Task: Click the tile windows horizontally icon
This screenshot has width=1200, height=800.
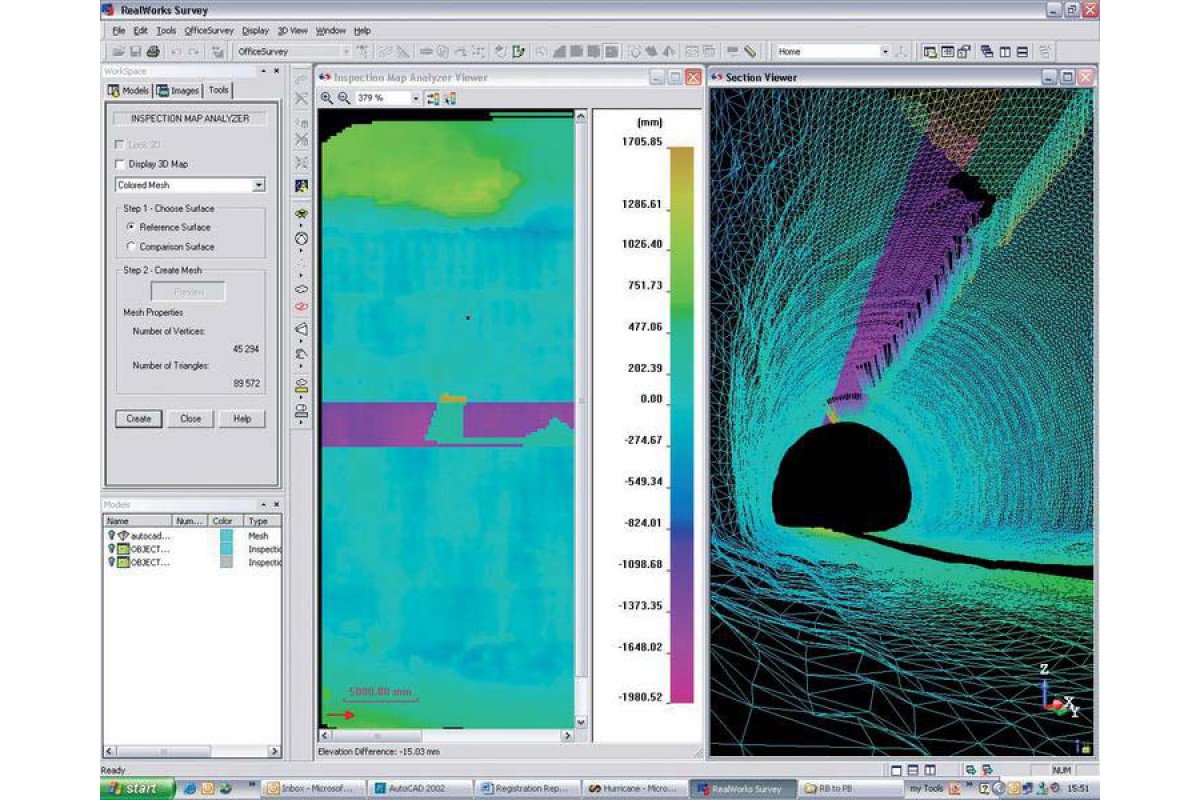Action: coord(1022,51)
